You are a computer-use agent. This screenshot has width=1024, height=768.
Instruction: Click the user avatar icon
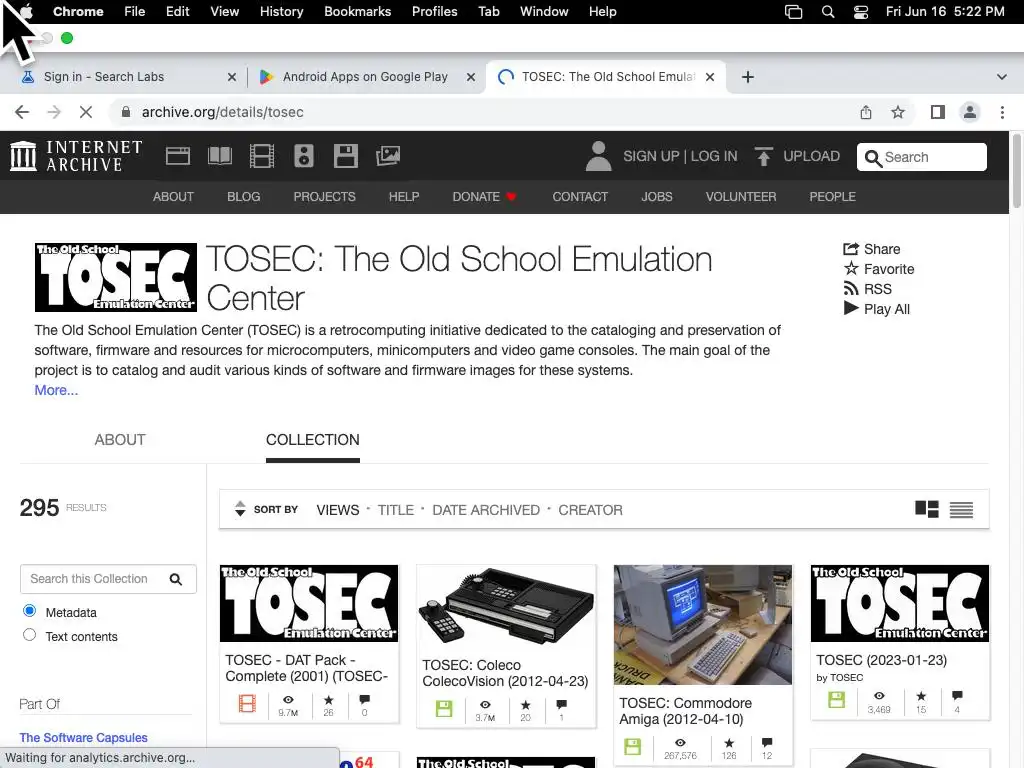(598, 156)
